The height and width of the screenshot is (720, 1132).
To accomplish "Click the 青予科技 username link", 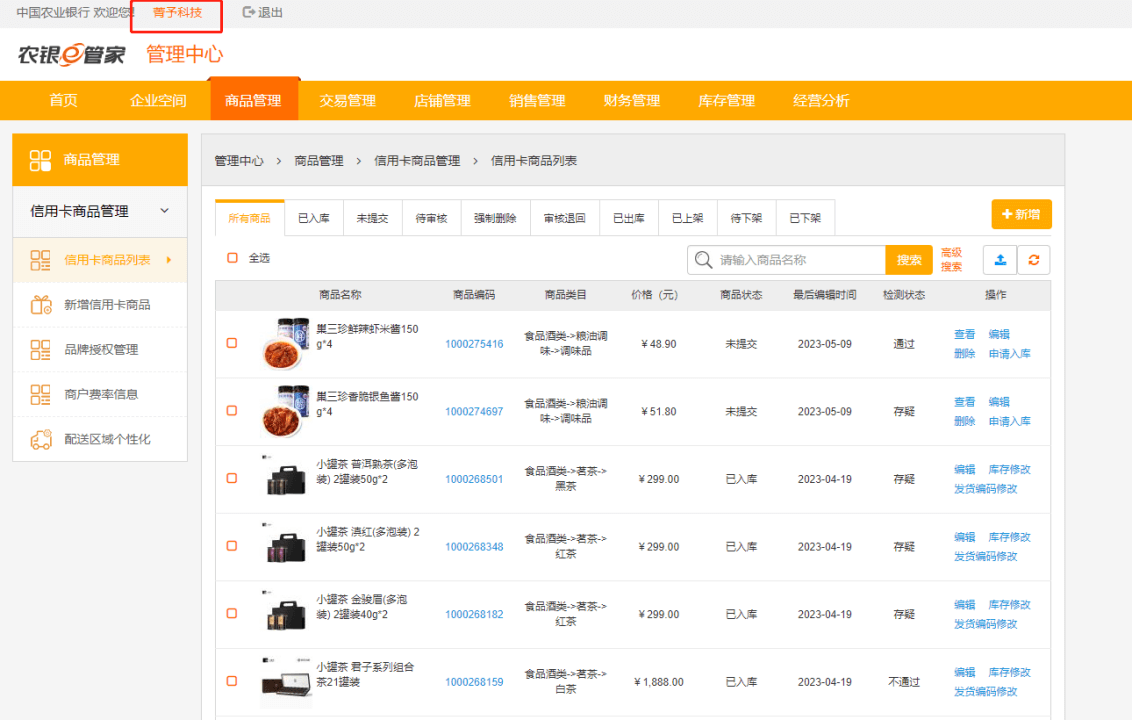I will [x=177, y=12].
